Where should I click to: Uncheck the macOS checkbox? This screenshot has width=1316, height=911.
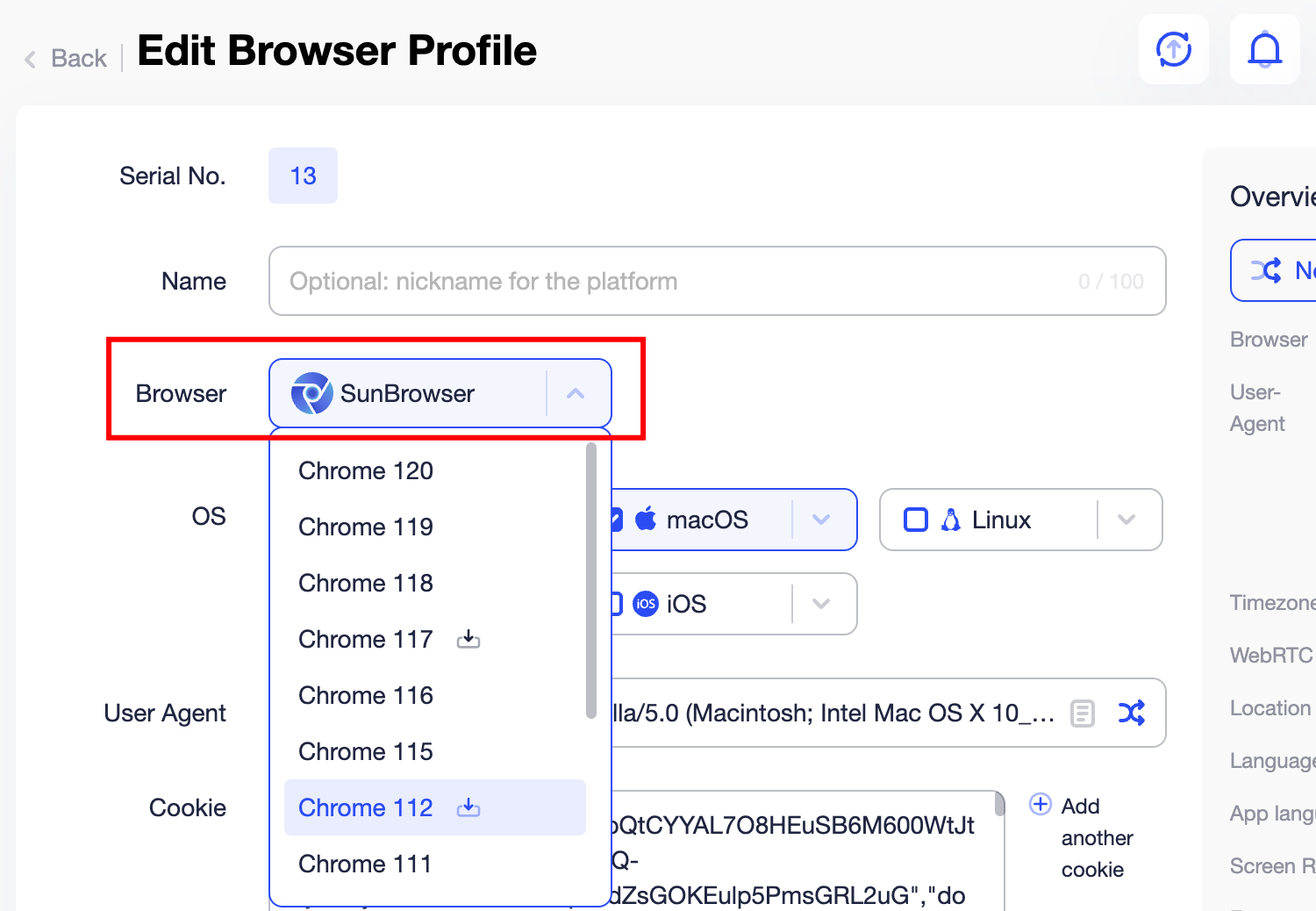coord(617,520)
